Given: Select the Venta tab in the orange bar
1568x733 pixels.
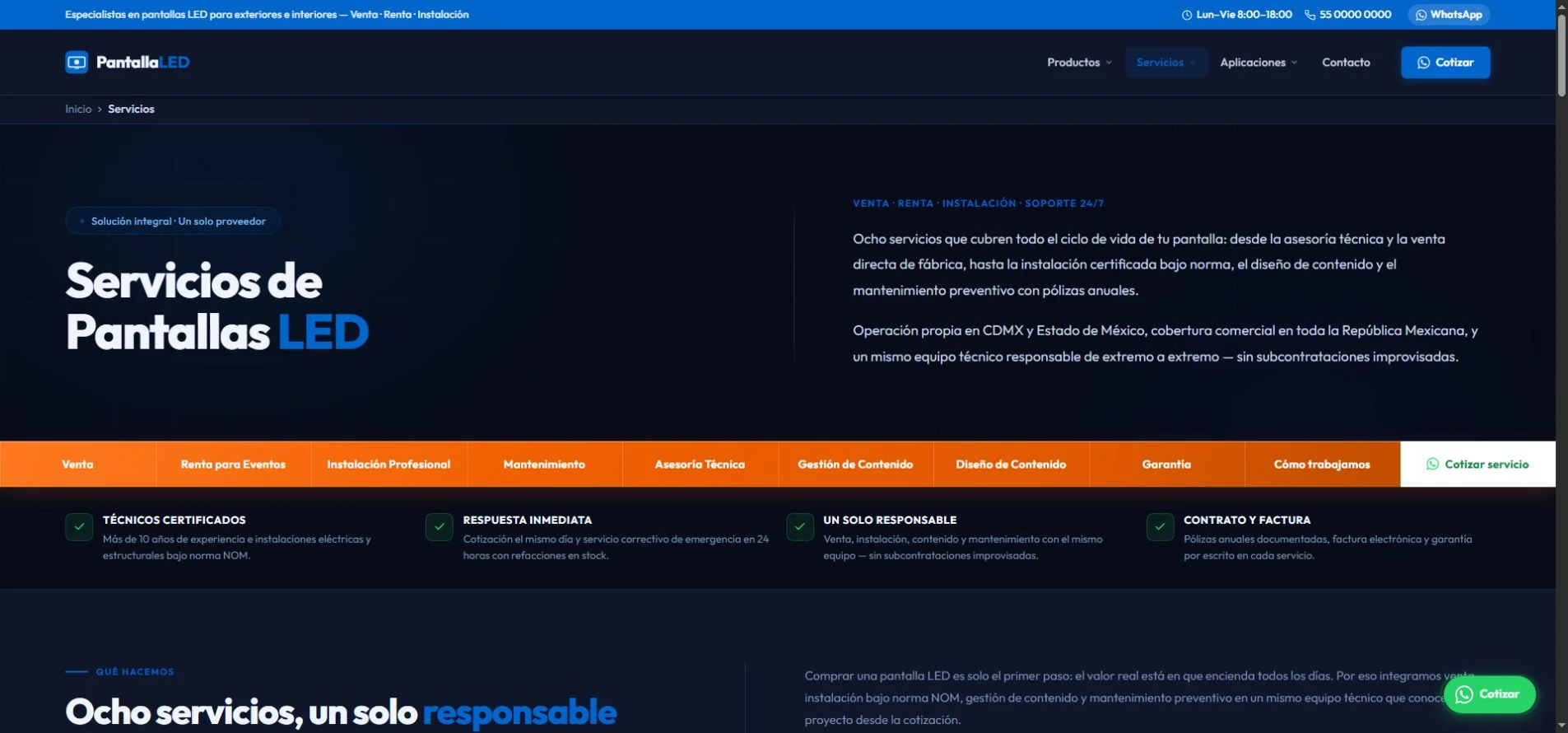Looking at the screenshot, I should 77,465.
